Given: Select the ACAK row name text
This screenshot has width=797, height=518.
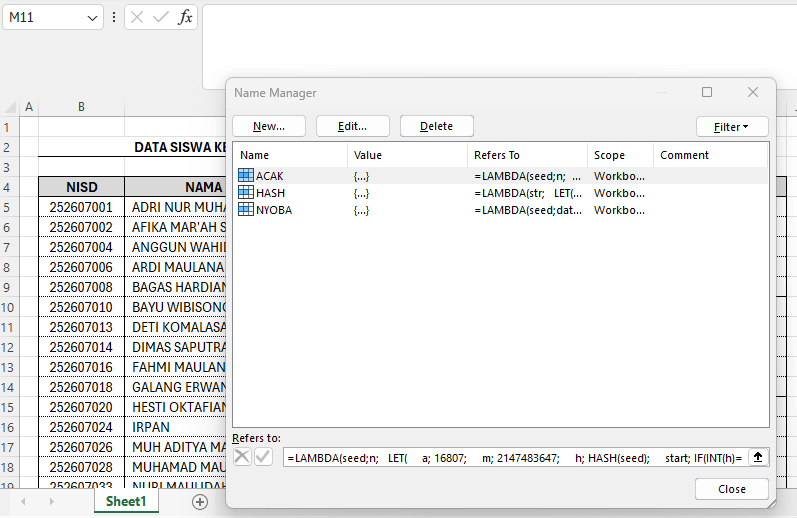Looking at the screenshot, I should (x=269, y=176).
